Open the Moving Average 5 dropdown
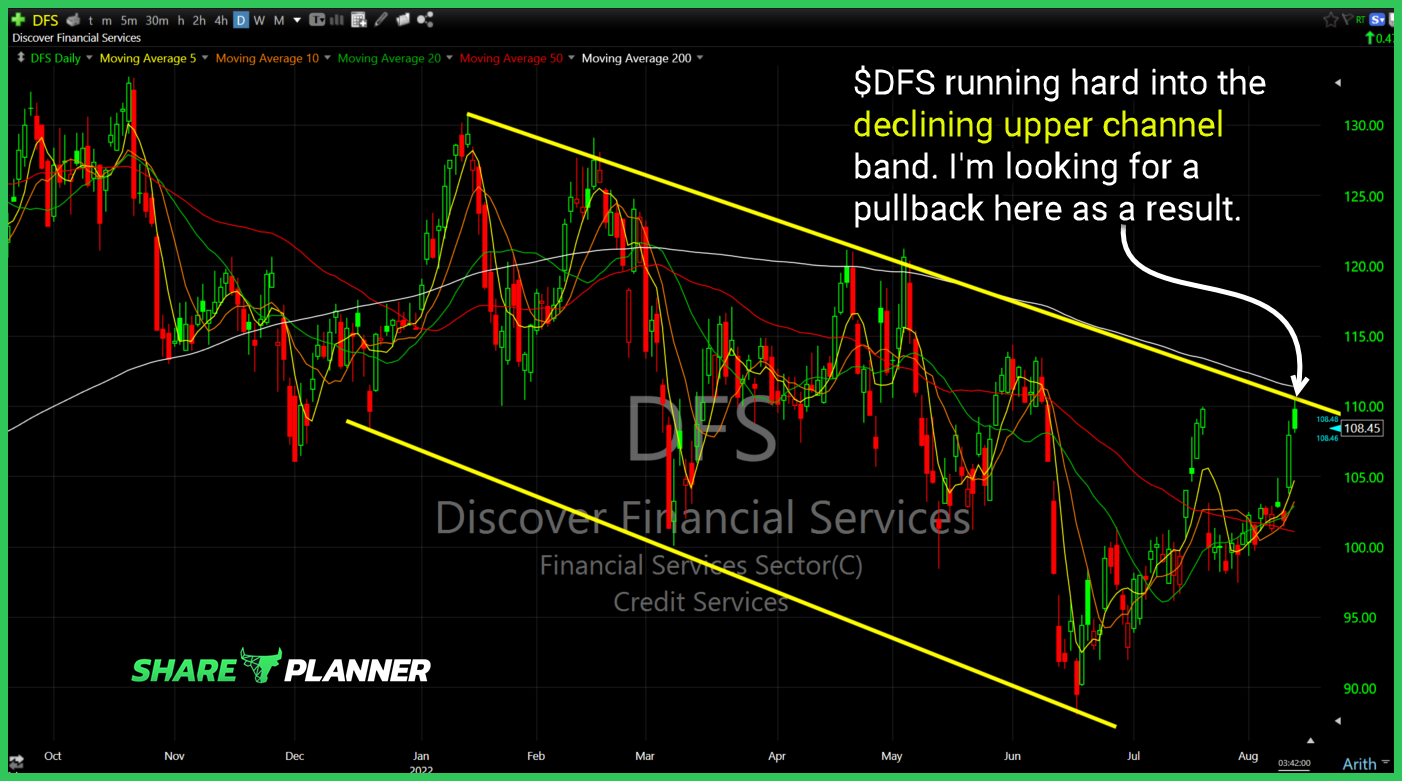 pos(205,58)
